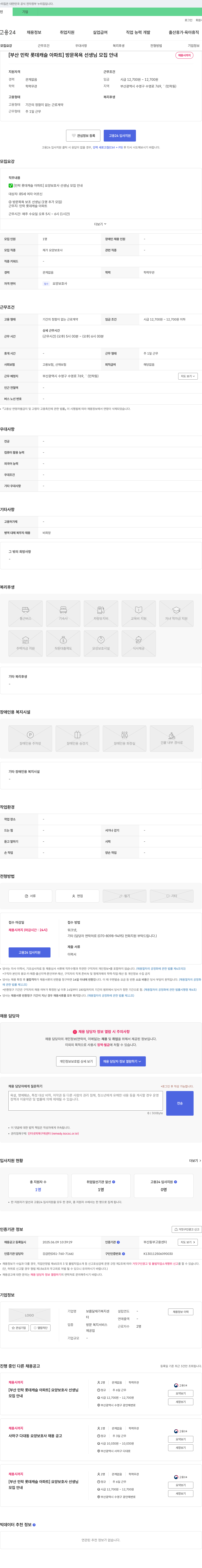The image size is (202, 1568).
Task: Switch to the 우대사항 tab
Action: (81, 46)
